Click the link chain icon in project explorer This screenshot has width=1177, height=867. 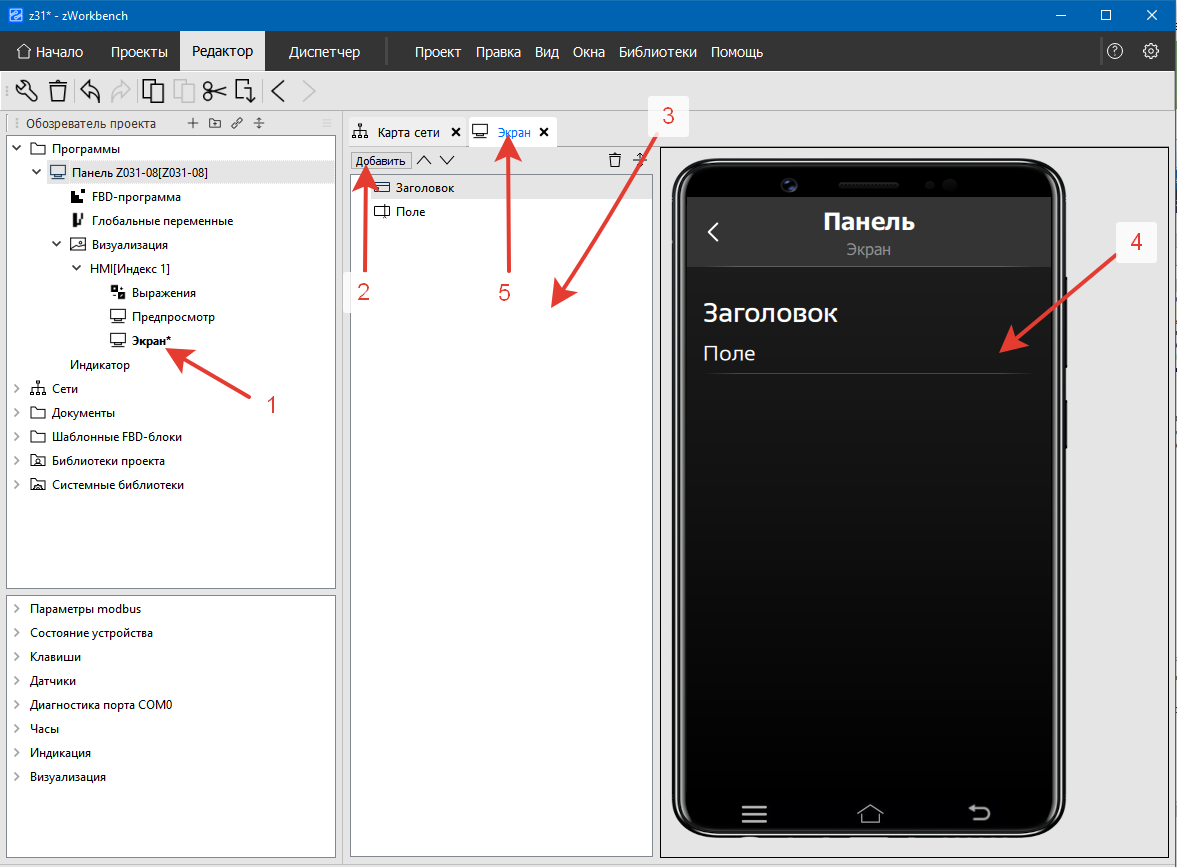[237, 124]
